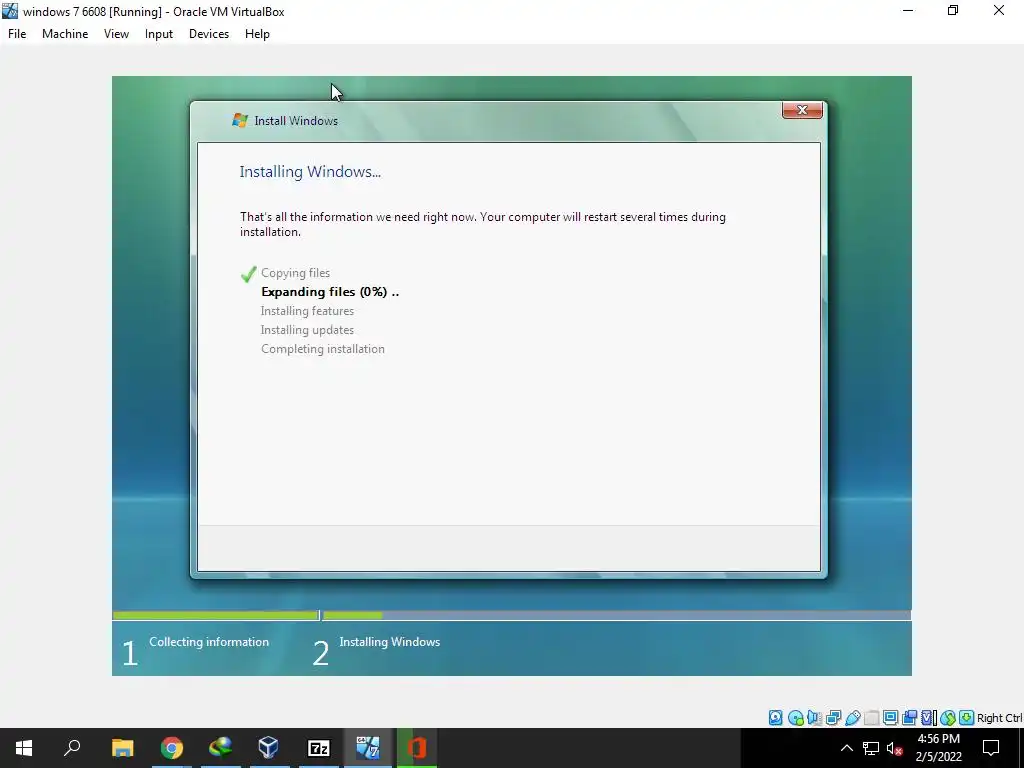Viewport: 1024px width, 768px height.
Task: Click the greyed shared folders status icon
Action: coord(871,718)
